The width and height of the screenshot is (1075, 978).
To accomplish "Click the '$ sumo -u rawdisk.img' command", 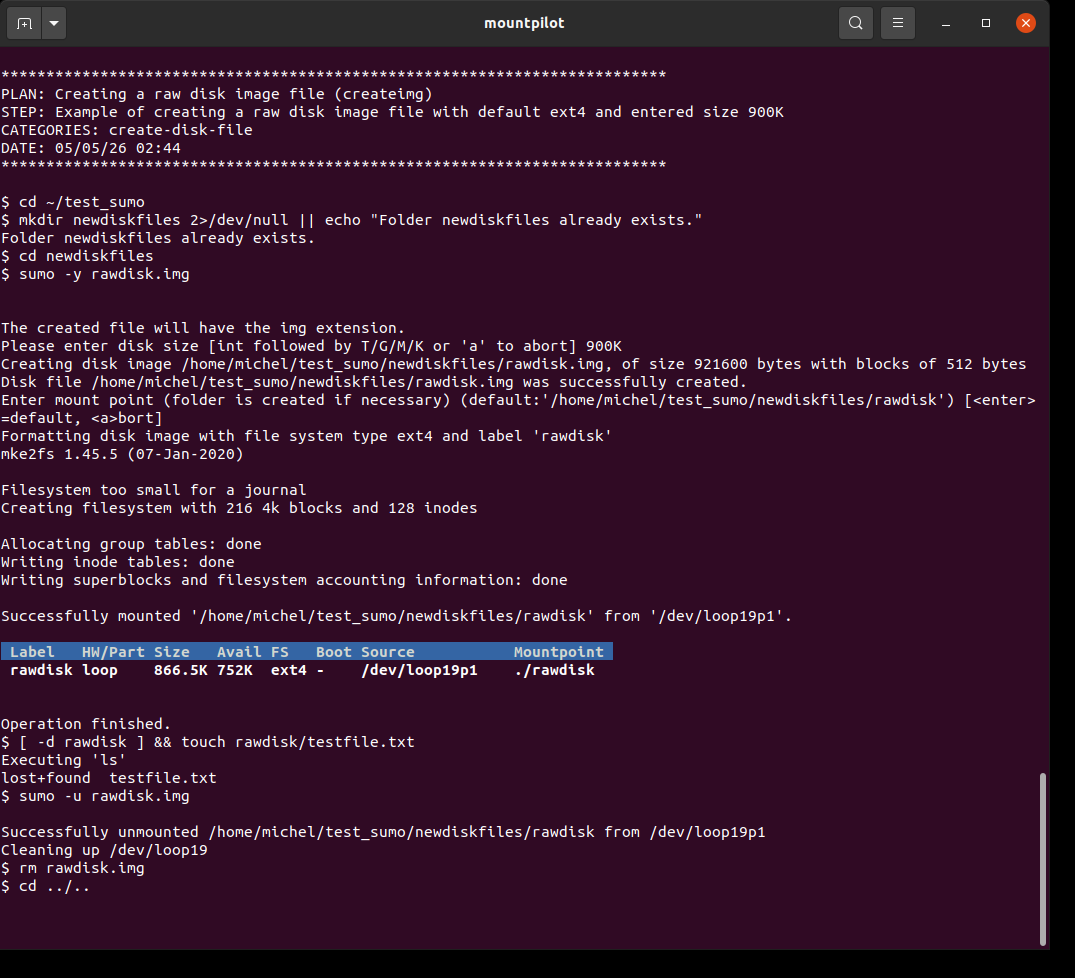I will [x=95, y=796].
